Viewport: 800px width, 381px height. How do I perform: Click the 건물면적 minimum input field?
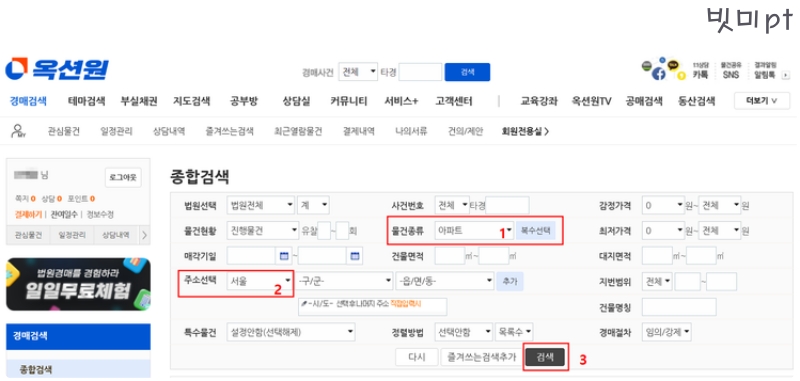[x=449, y=256]
